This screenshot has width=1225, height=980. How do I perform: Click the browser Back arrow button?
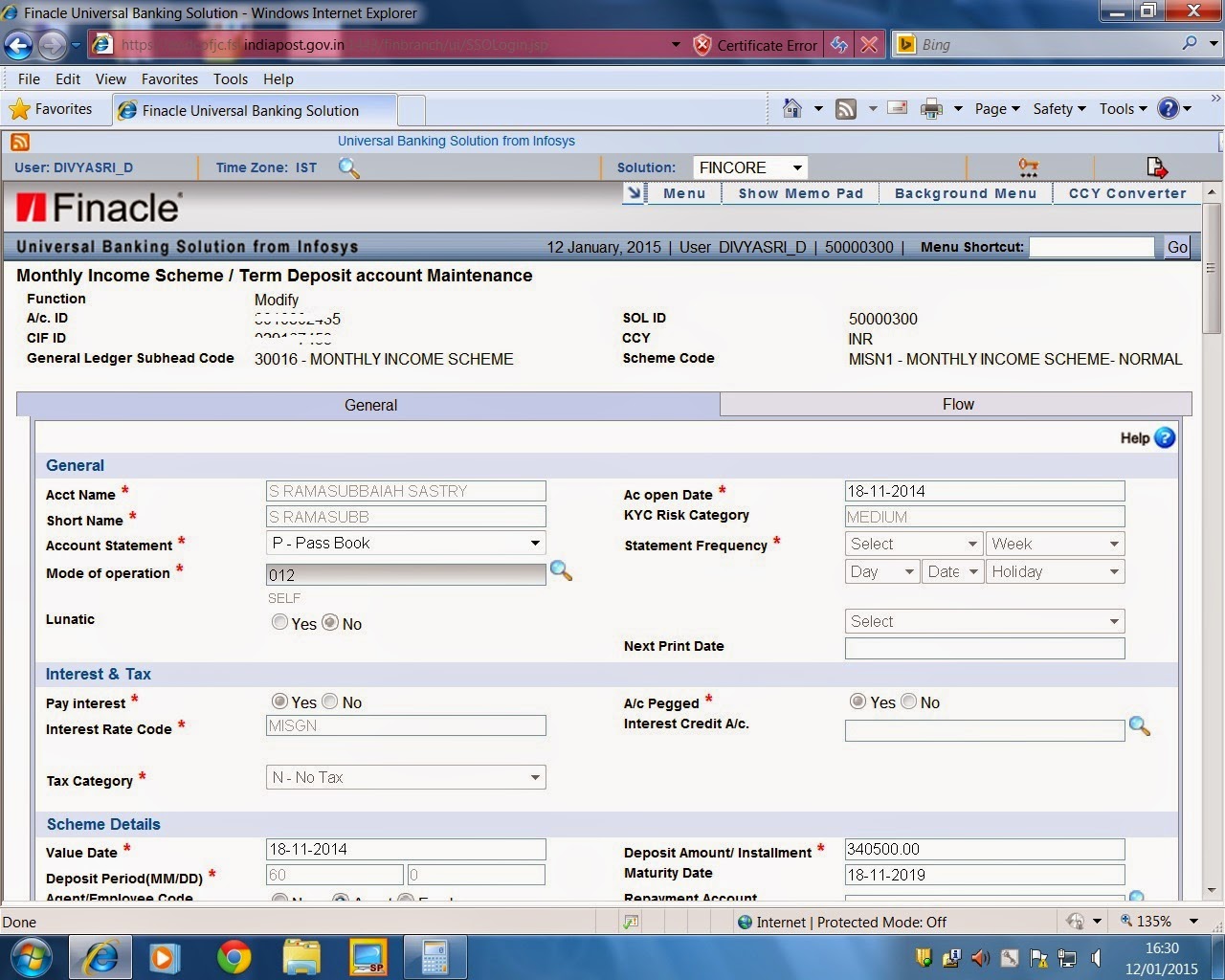point(18,45)
